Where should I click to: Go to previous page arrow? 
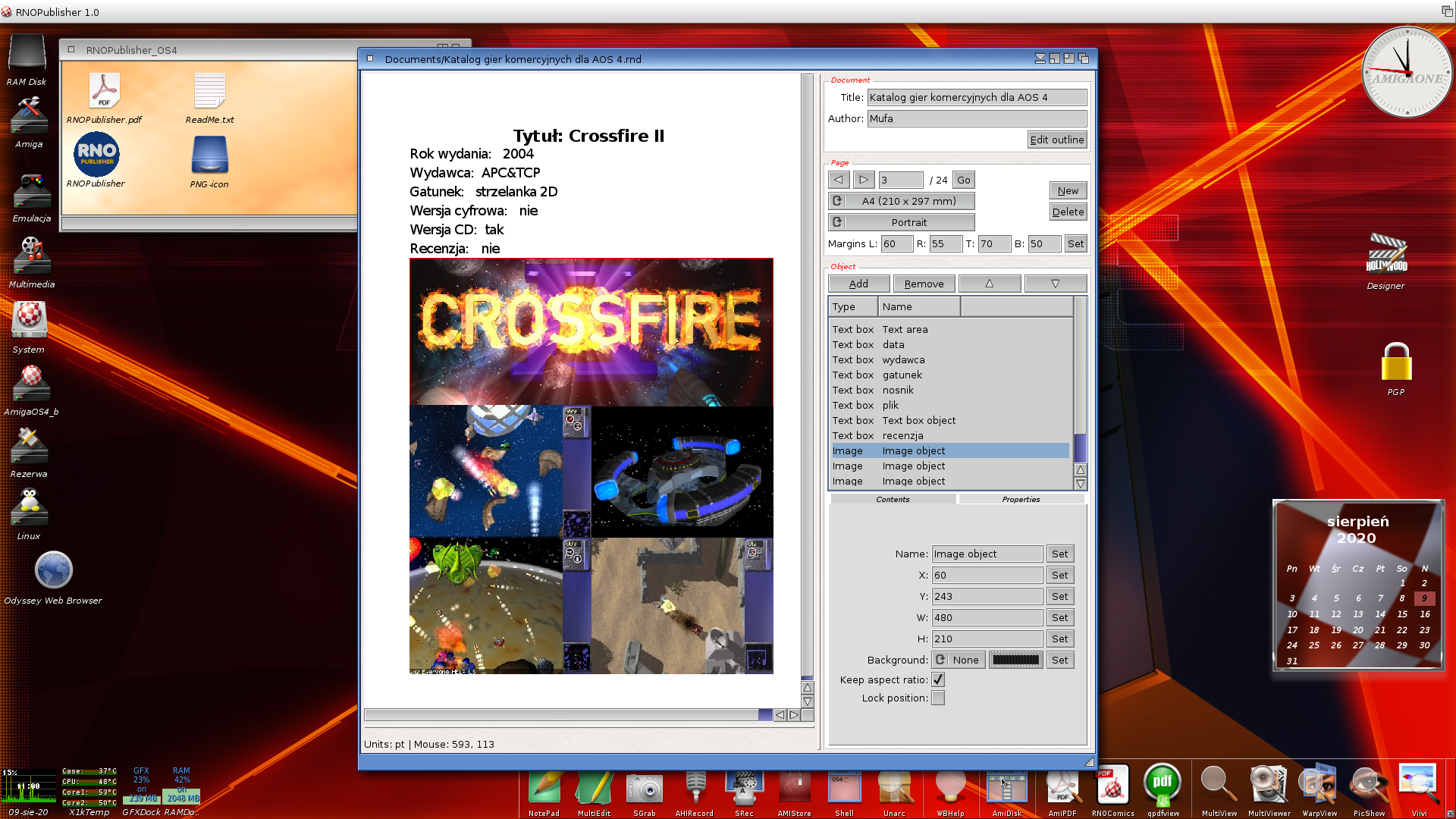[x=838, y=180]
